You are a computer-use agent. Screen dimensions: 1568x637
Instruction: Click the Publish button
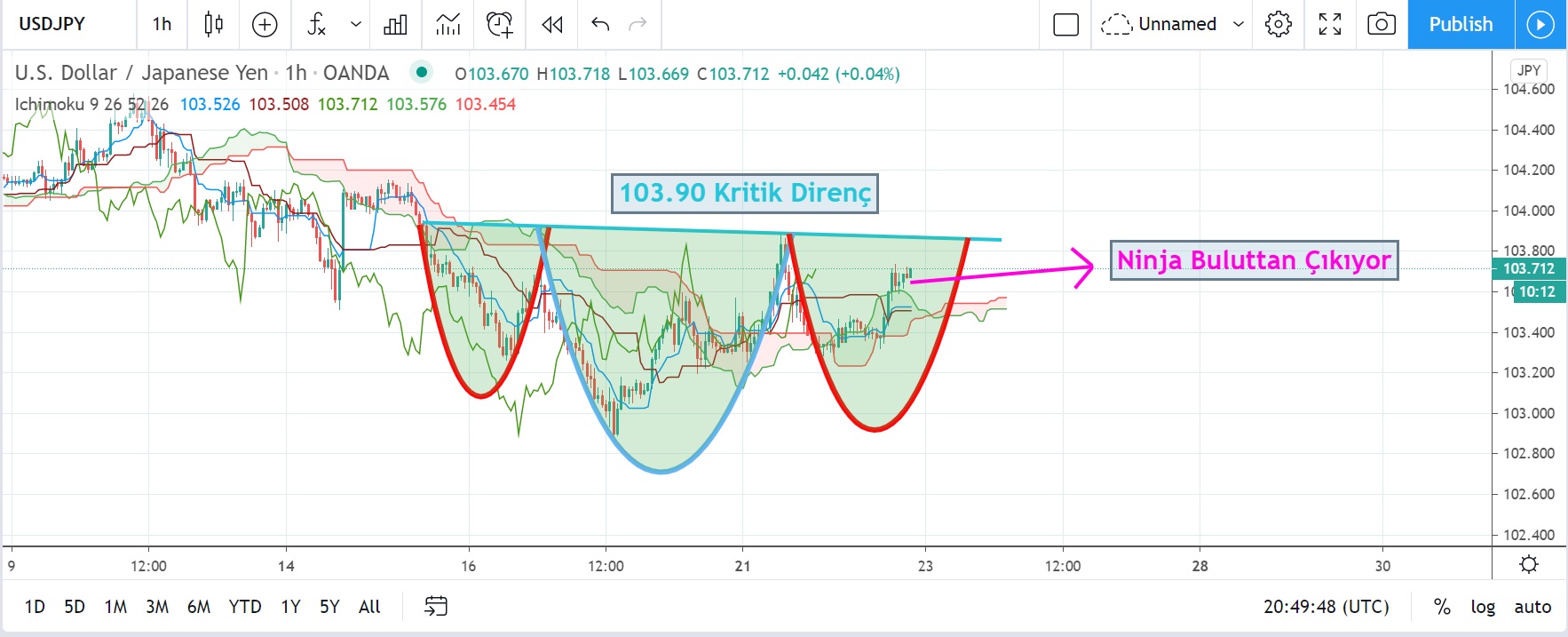[x=1461, y=24]
